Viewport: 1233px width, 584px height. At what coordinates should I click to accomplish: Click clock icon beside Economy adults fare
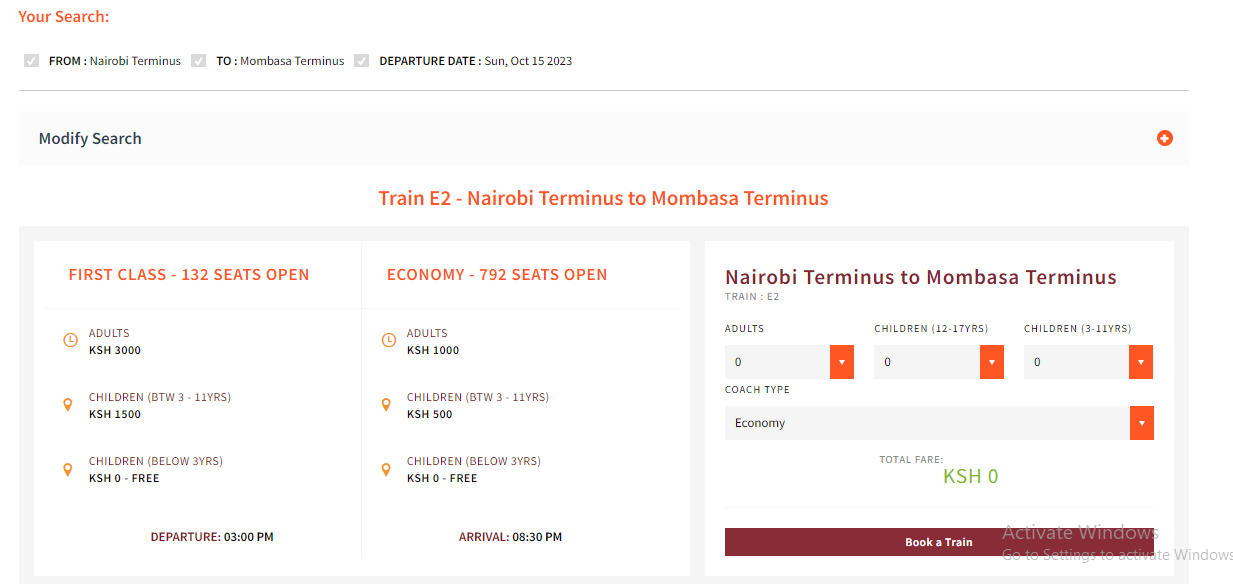tap(389, 341)
